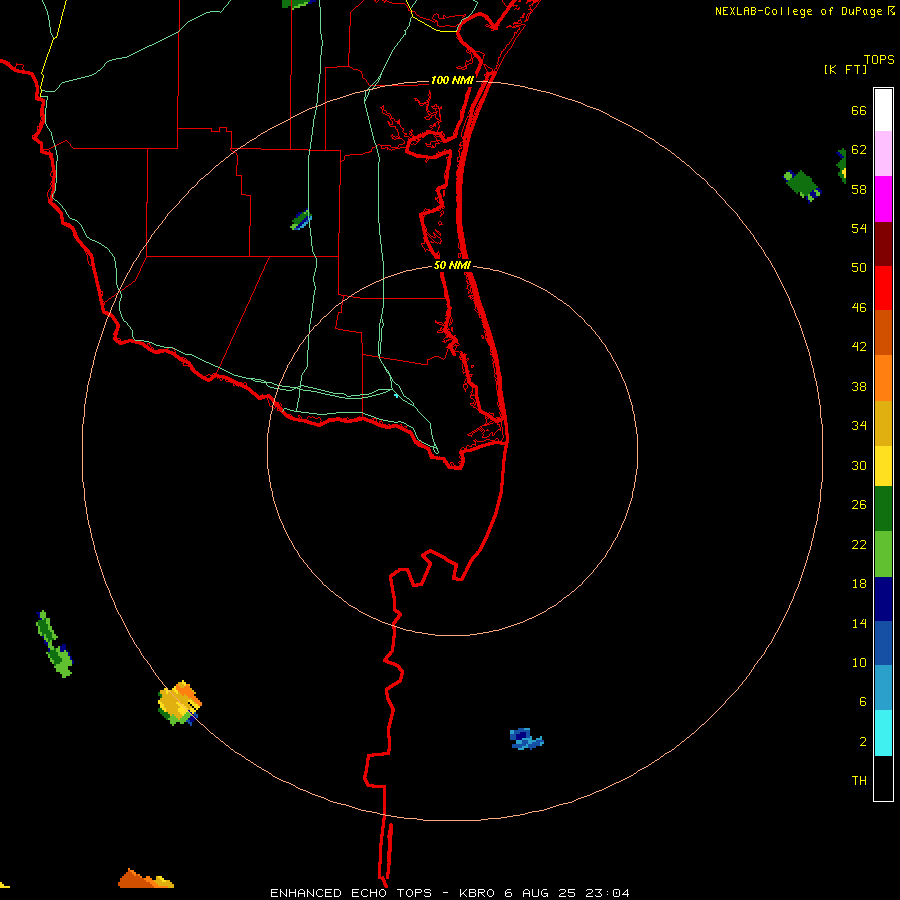Click the "[K FT]" units label
The image size is (900, 900).
[845, 69]
